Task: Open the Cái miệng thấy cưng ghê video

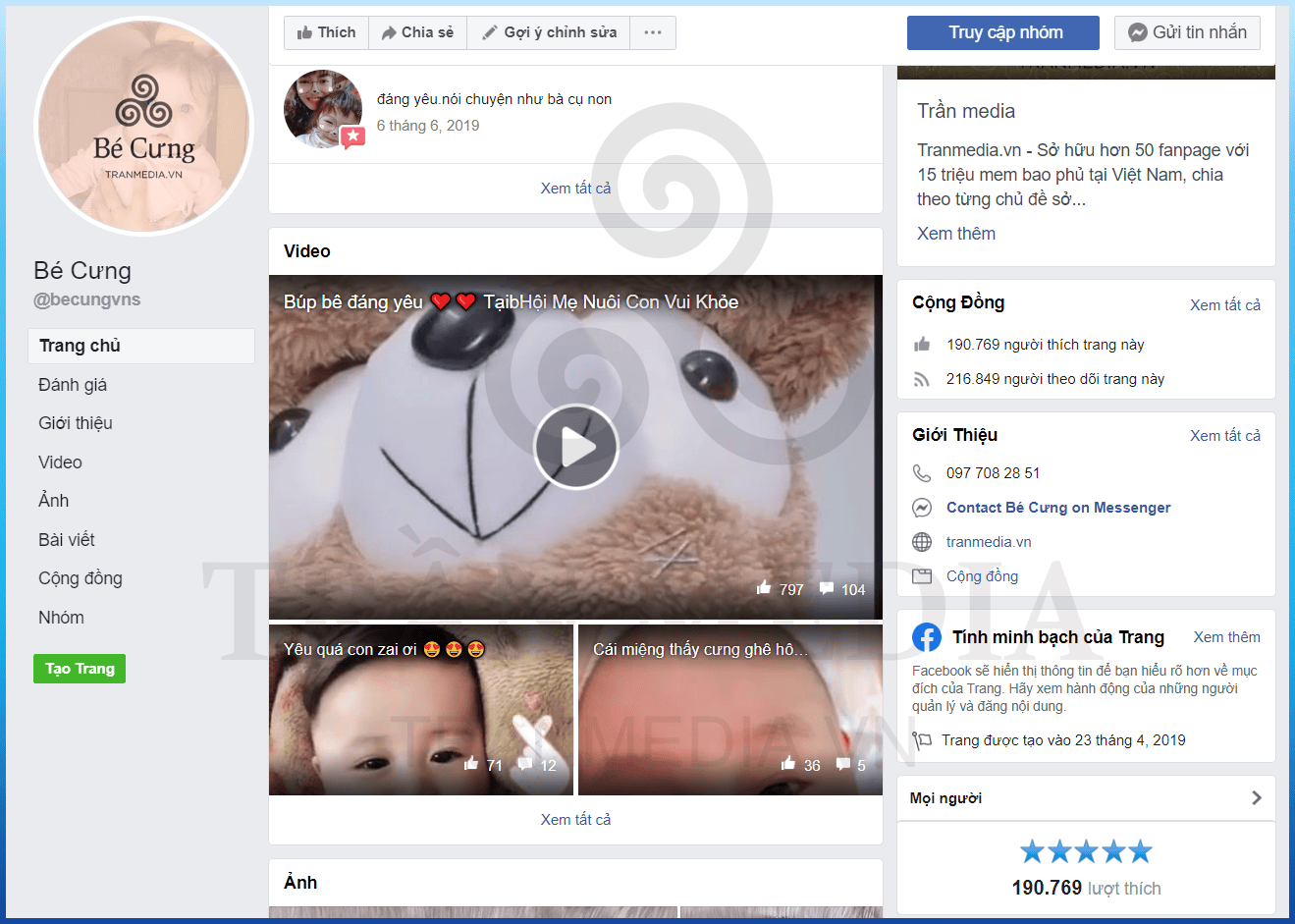Action: (x=730, y=710)
